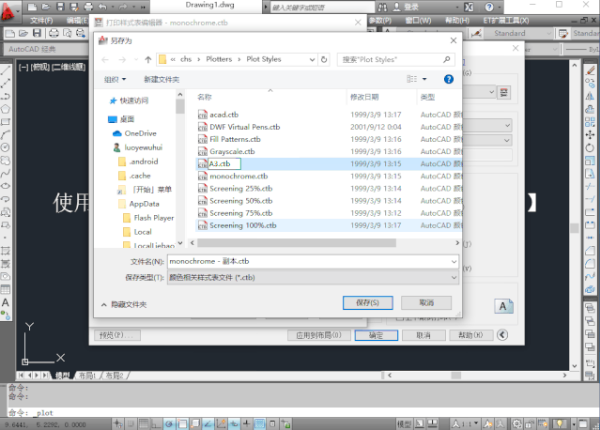Screen dimensions: 600x430
Task: Select the Polygon draw tool
Action: coord(5,109)
